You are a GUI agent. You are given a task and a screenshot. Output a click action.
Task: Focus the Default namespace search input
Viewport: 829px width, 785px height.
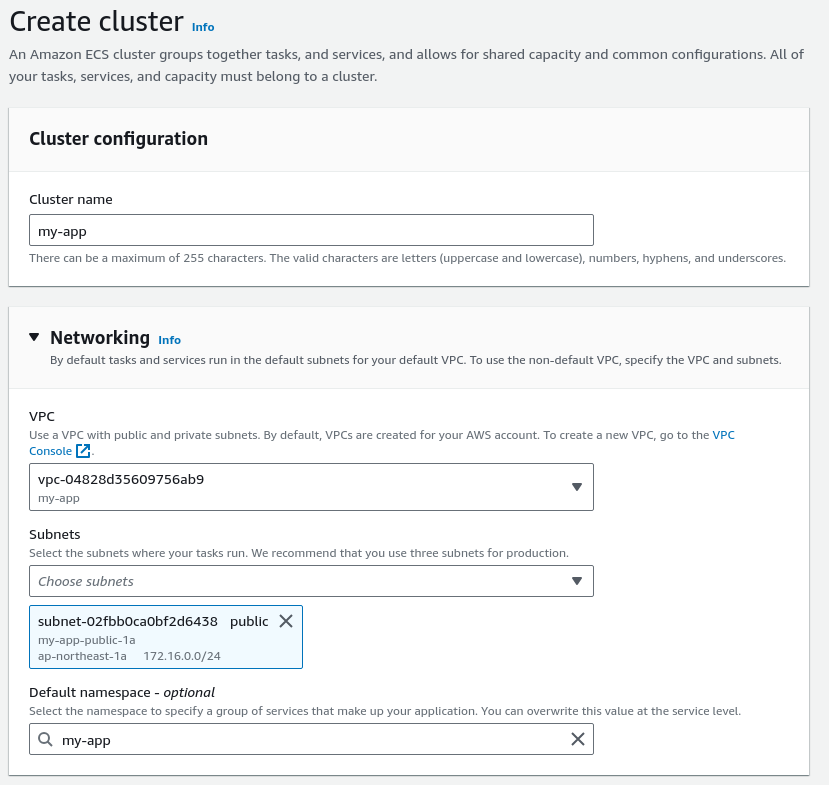(311, 739)
